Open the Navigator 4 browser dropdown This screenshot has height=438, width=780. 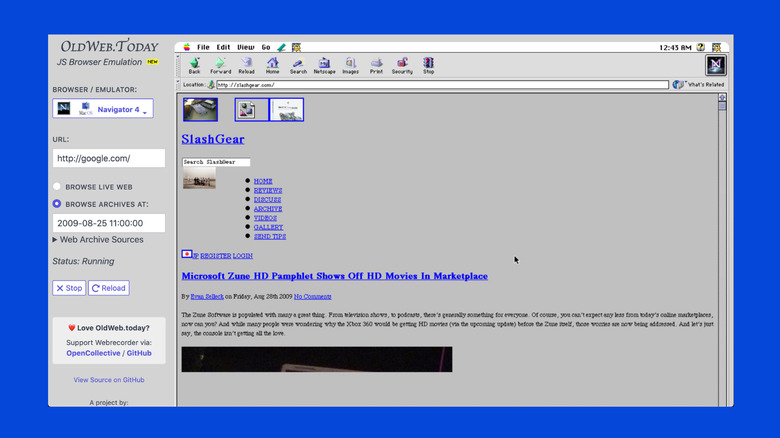click(x=103, y=109)
